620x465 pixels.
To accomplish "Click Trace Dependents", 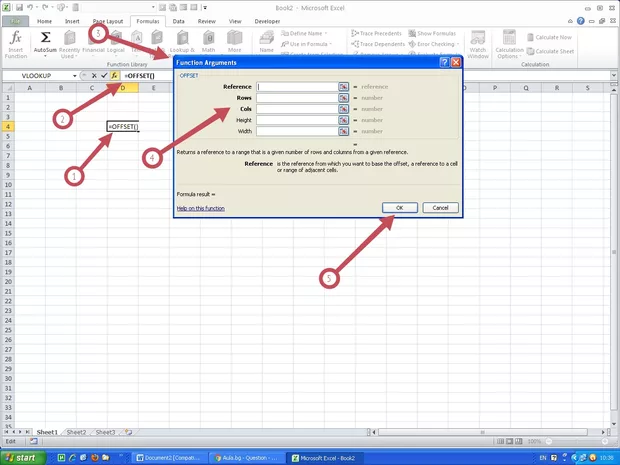I will coord(378,44).
